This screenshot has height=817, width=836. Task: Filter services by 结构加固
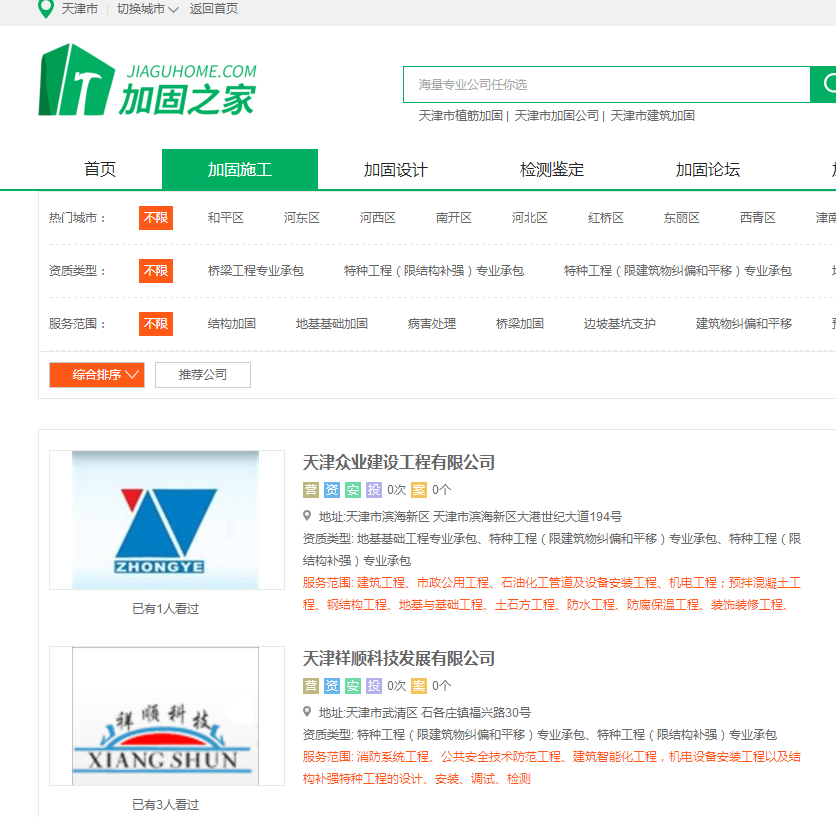pyautogui.click(x=231, y=324)
